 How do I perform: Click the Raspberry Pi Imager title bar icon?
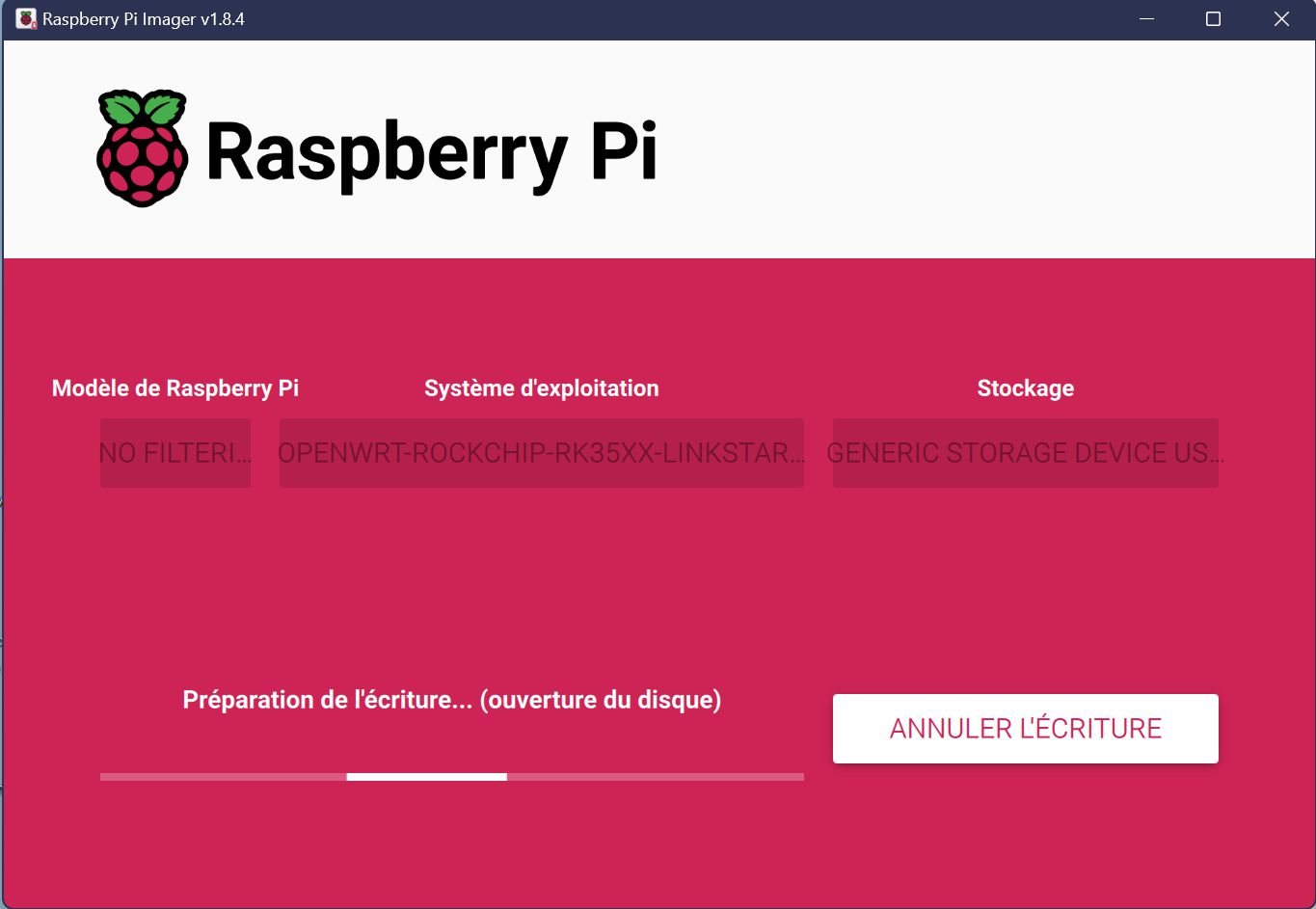coord(26,19)
